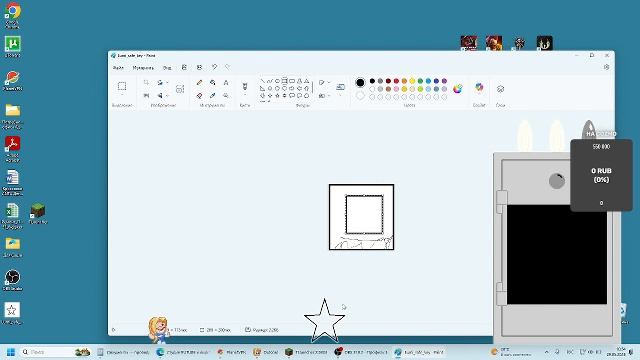Switch to the Edge browser taskbar button
The width and height of the screenshot is (640, 360).
coord(183,352)
